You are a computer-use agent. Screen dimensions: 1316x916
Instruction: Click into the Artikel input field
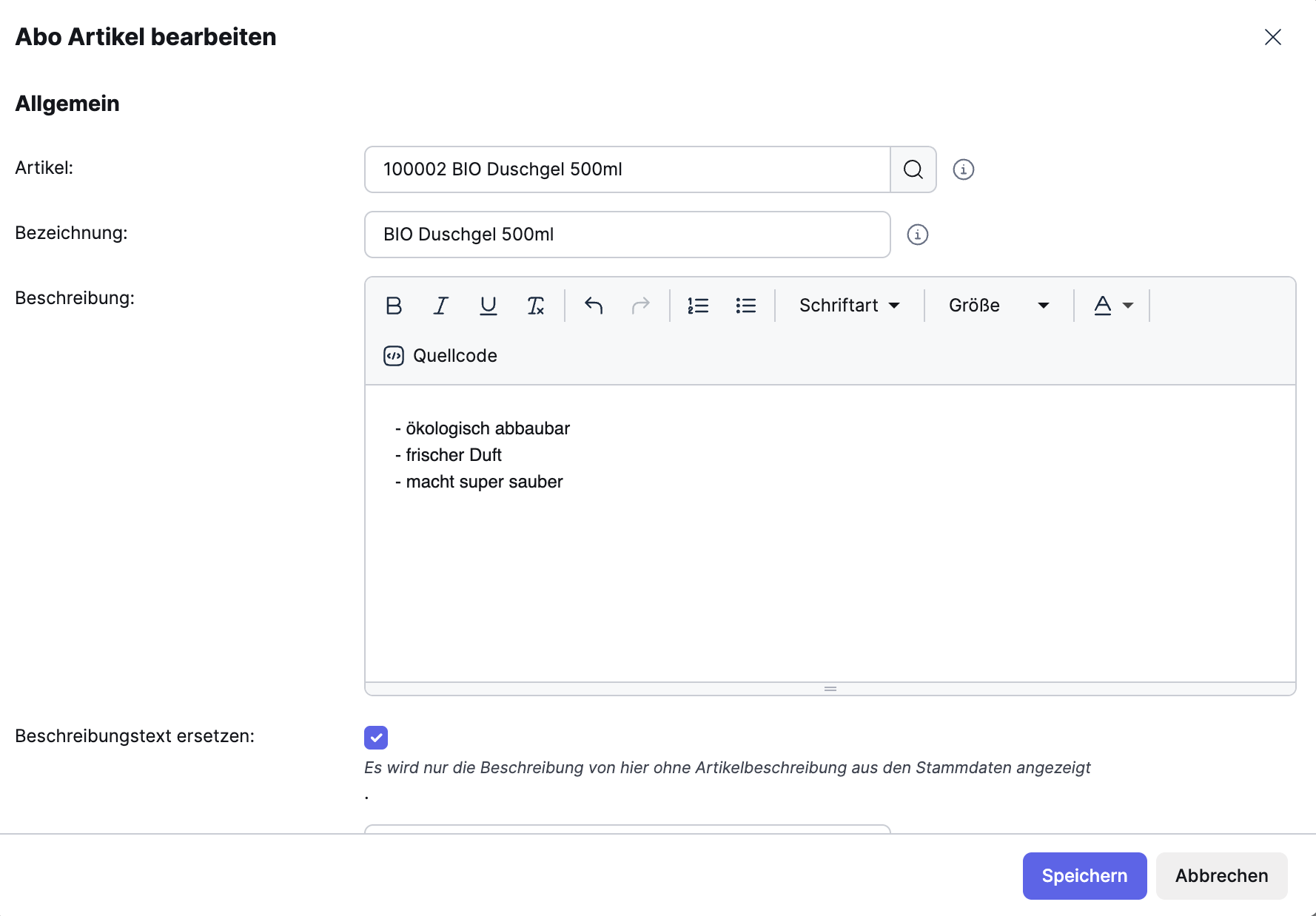tap(628, 169)
